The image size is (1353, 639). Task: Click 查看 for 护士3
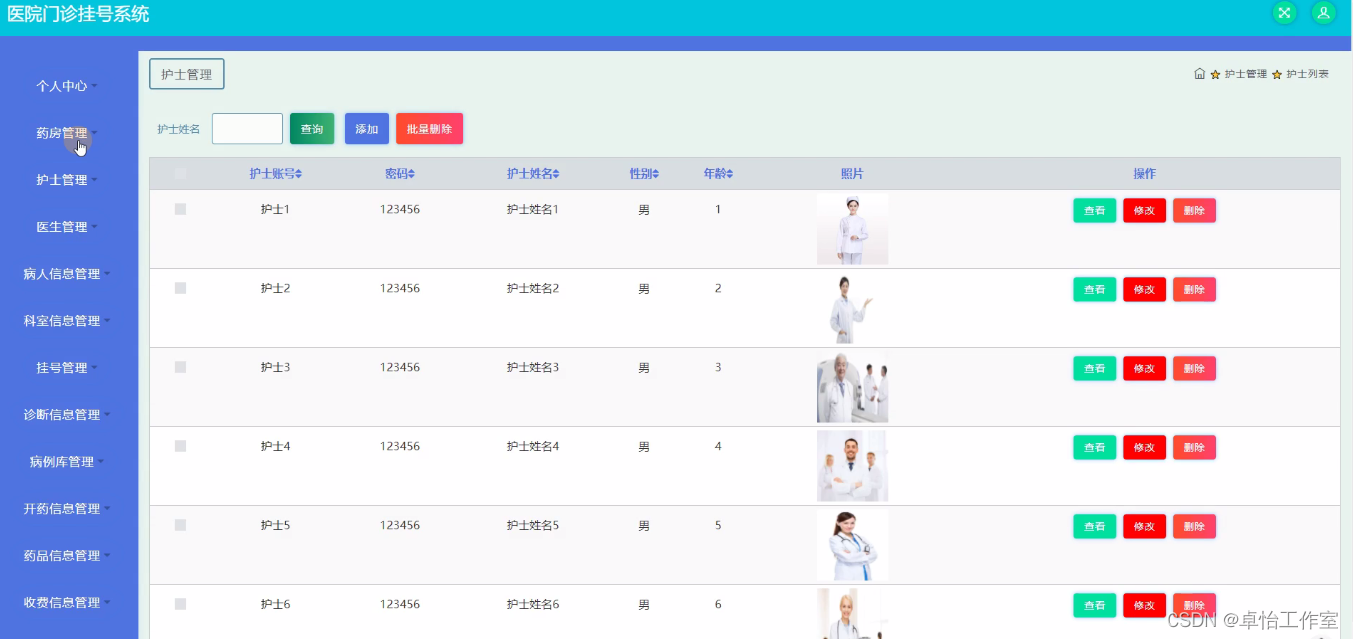click(x=1095, y=368)
